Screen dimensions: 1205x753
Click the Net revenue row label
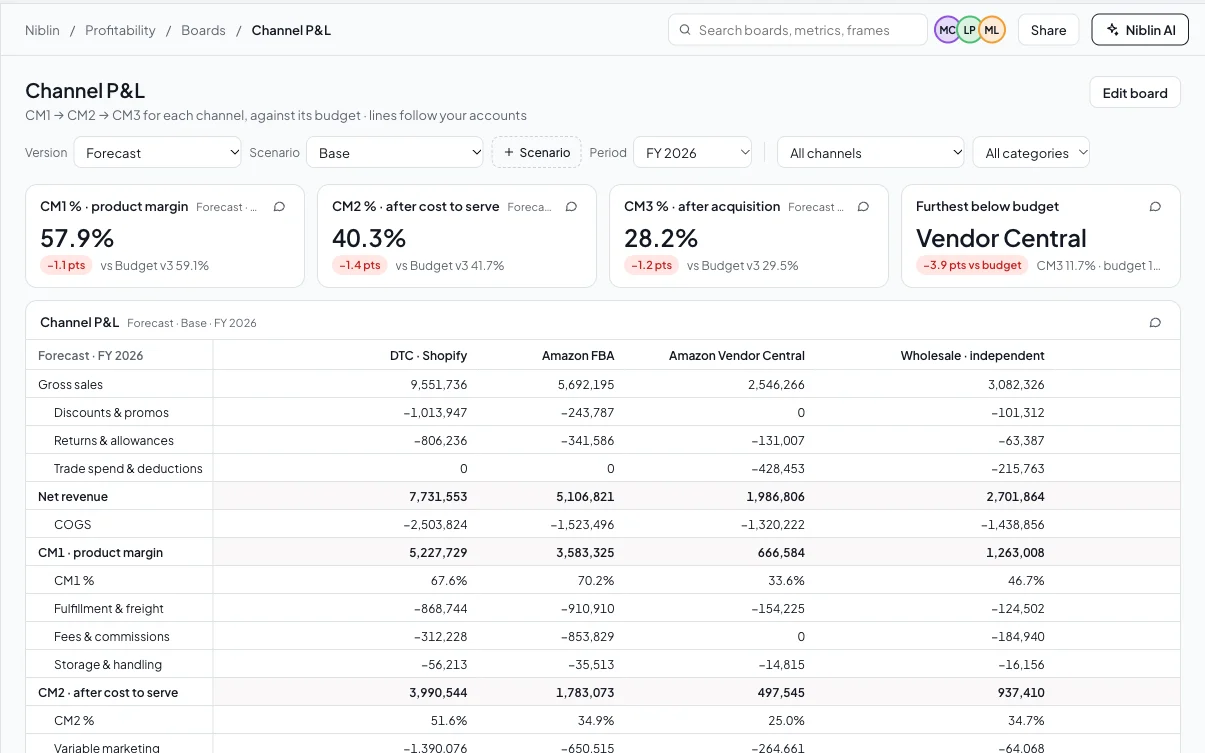(x=73, y=497)
